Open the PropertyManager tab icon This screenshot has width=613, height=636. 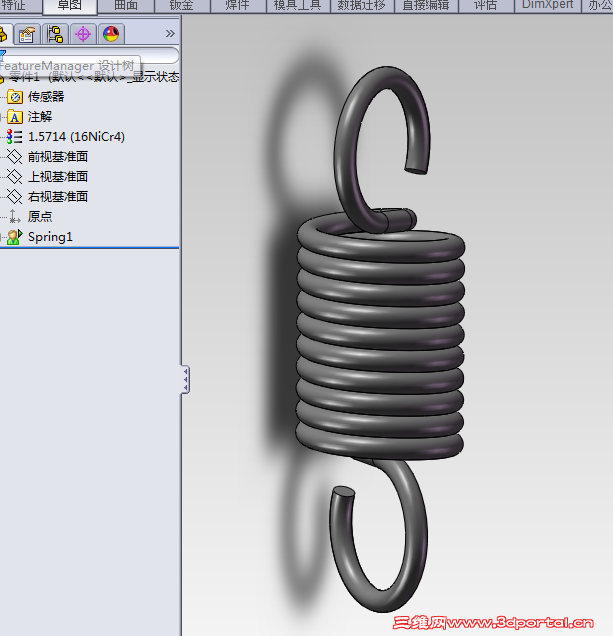point(27,34)
